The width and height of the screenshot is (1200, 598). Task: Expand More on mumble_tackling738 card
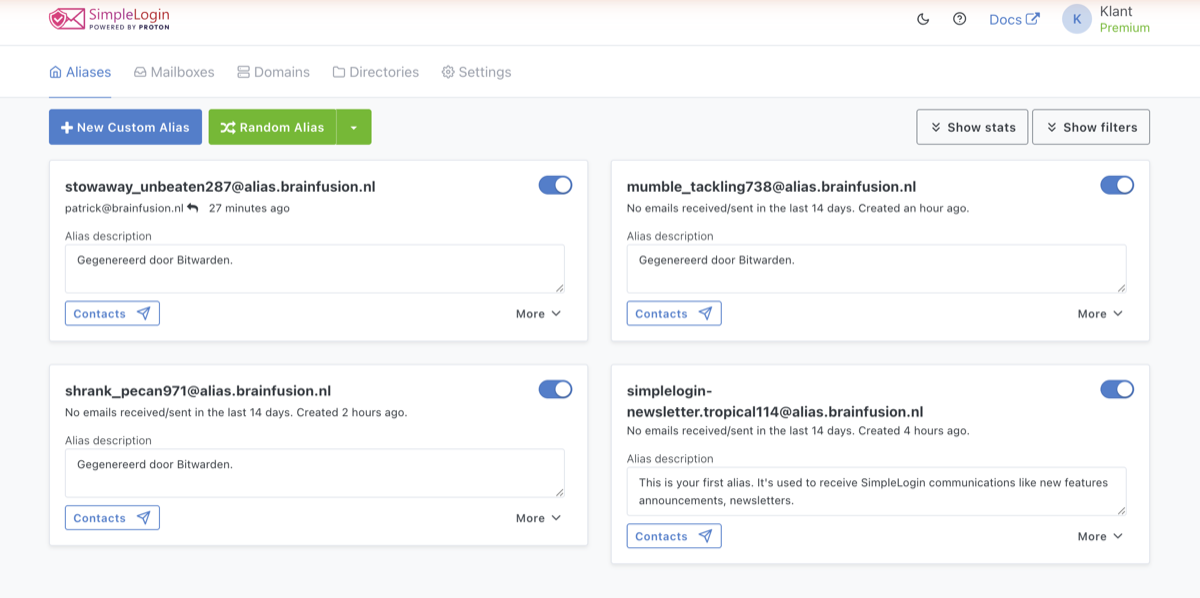pos(1101,313)
